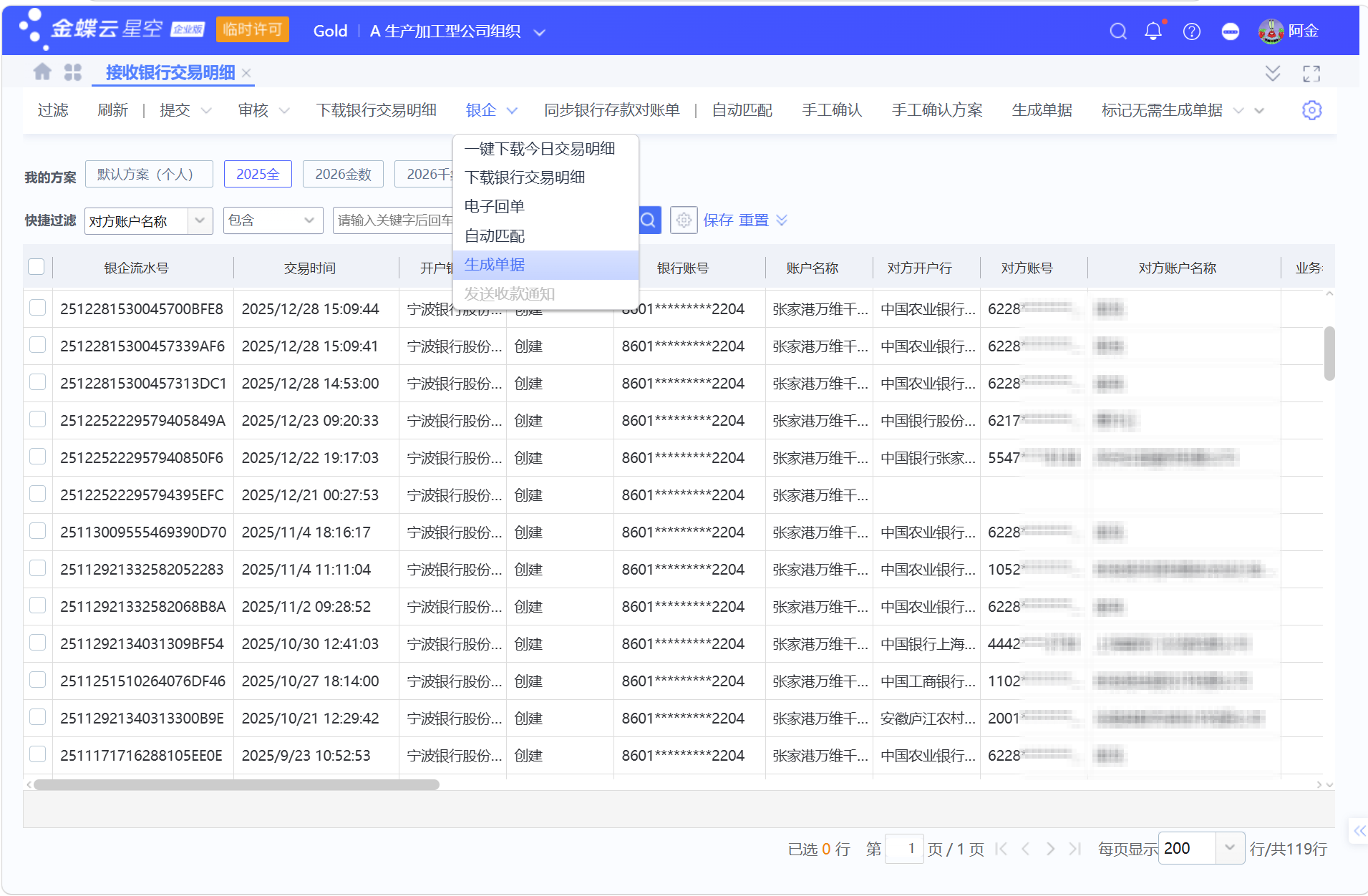Click the 手工确认 toolbar button
Viewport: 1368px width, 896px height.
coord(832,110)
